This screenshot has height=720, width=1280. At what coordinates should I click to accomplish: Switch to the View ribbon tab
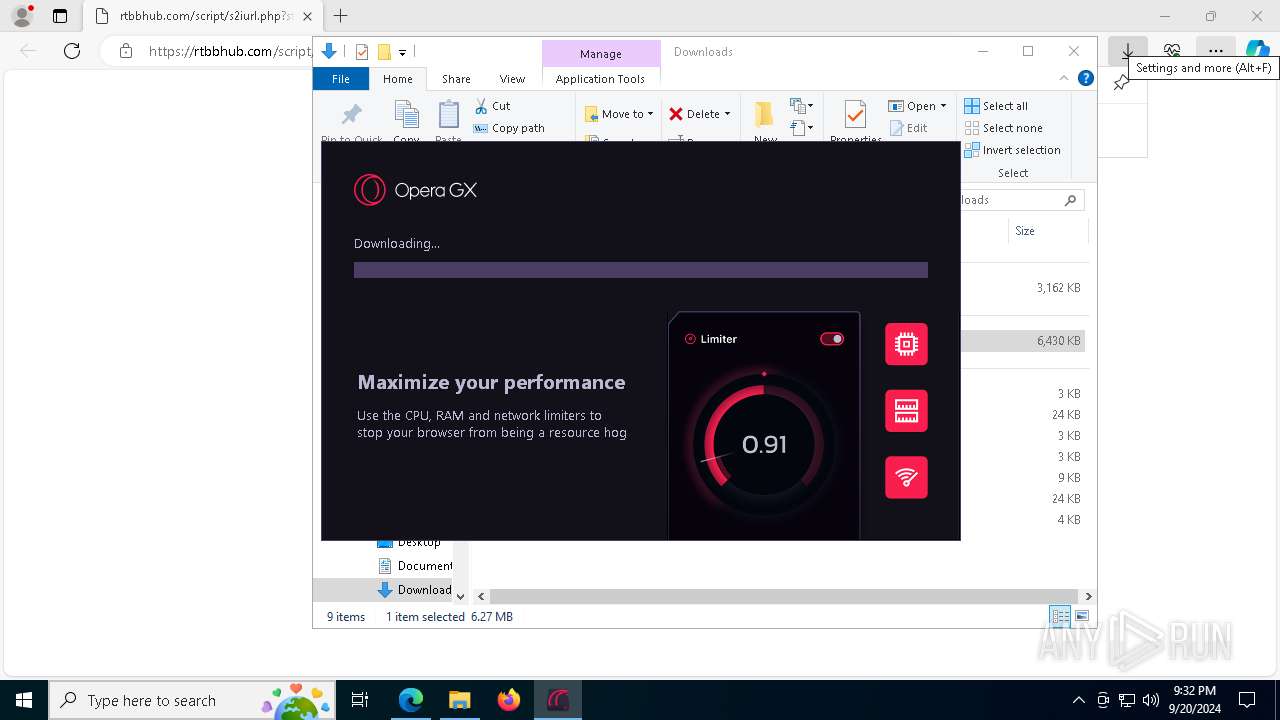click(512, 79)
